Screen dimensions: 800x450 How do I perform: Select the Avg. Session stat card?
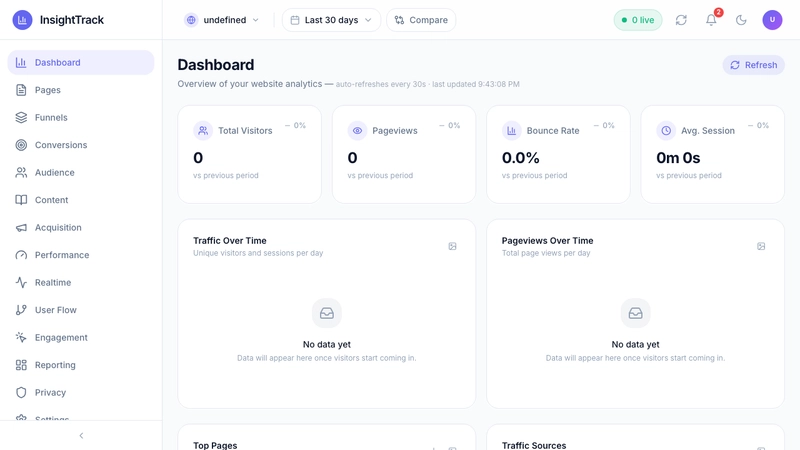click(x=712, y=154)
